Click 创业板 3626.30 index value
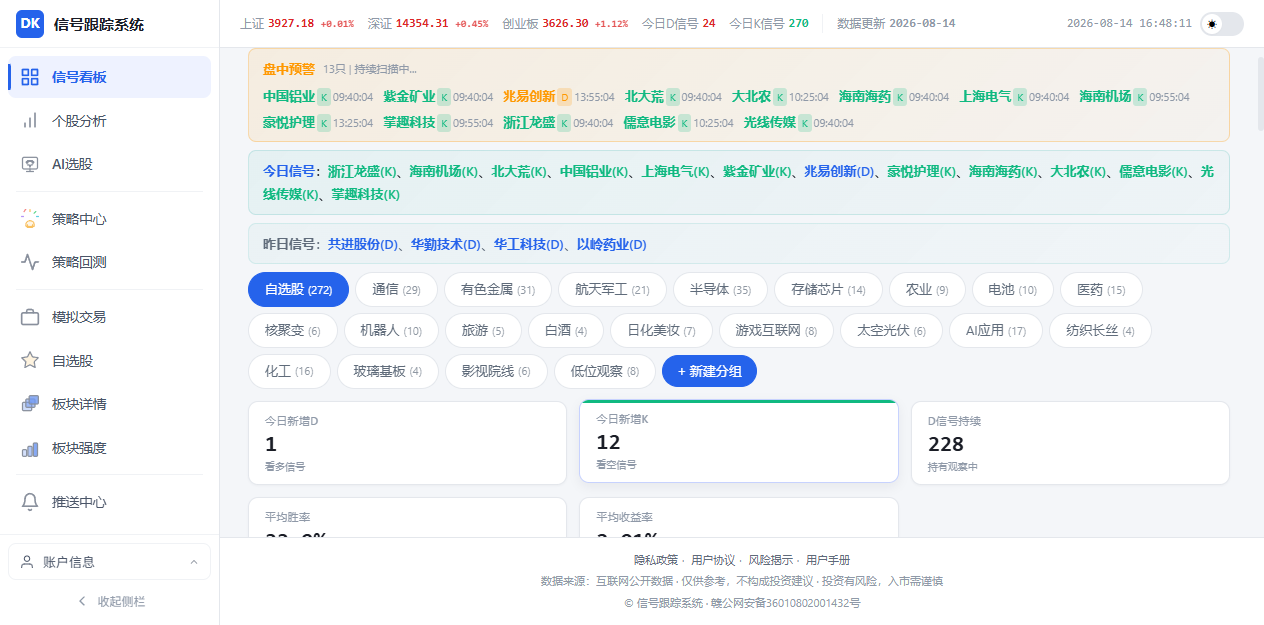Image resolution: width=1264 pixels, height=625 pixels. 565,23
